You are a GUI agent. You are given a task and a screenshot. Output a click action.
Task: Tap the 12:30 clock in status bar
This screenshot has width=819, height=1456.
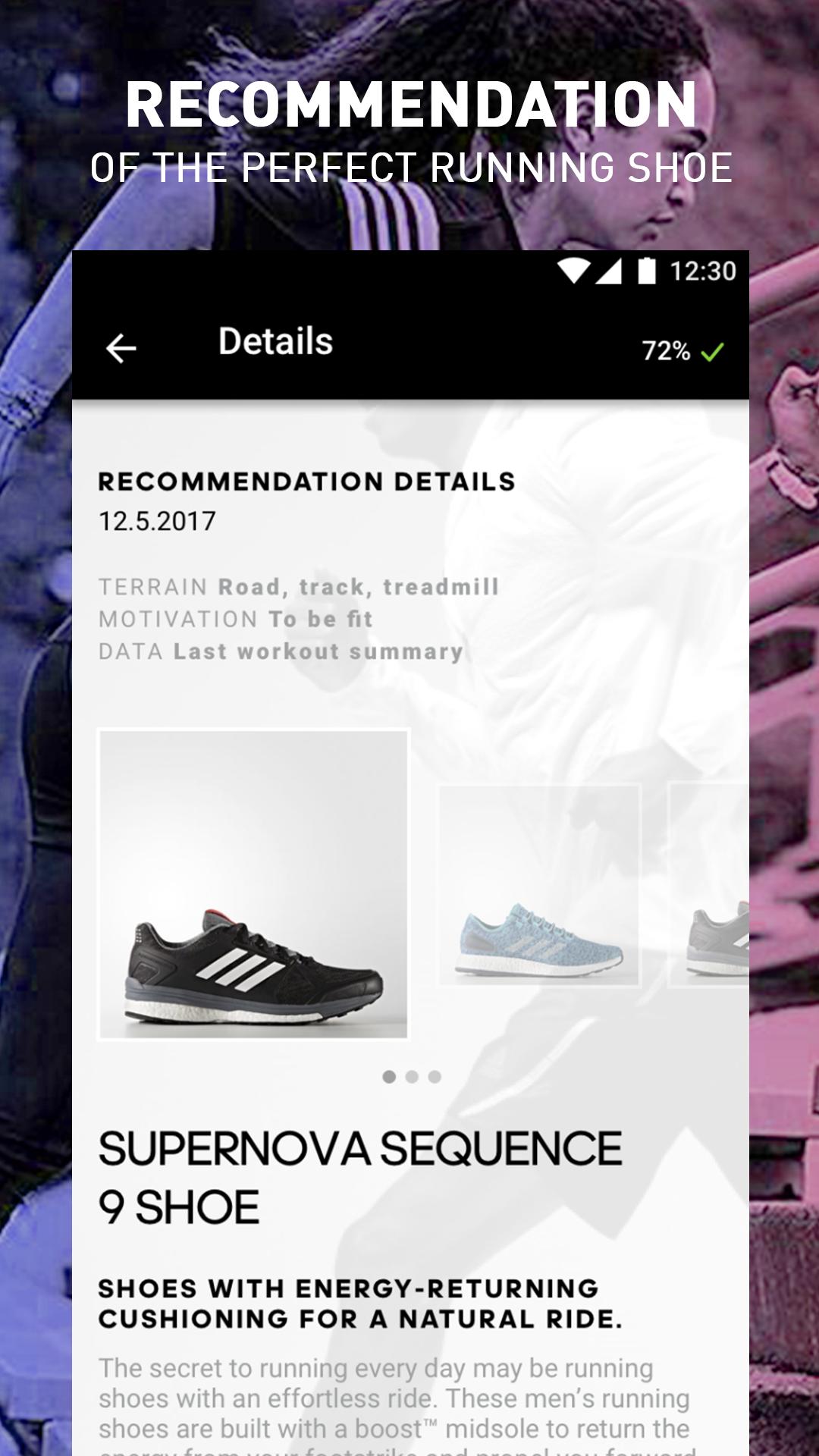(703, 271)
